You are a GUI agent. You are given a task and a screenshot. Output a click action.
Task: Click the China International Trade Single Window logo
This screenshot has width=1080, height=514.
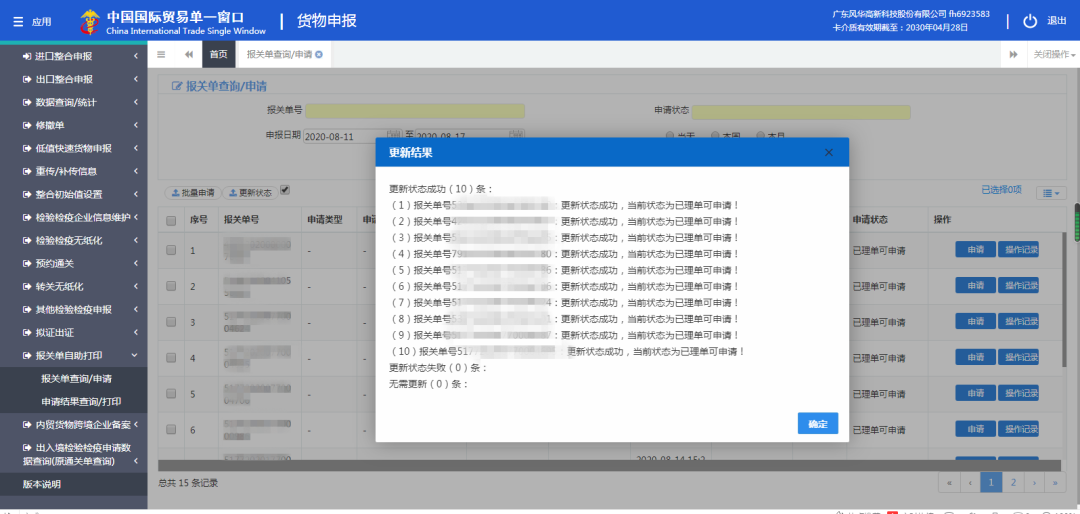(x=173, y=21)
